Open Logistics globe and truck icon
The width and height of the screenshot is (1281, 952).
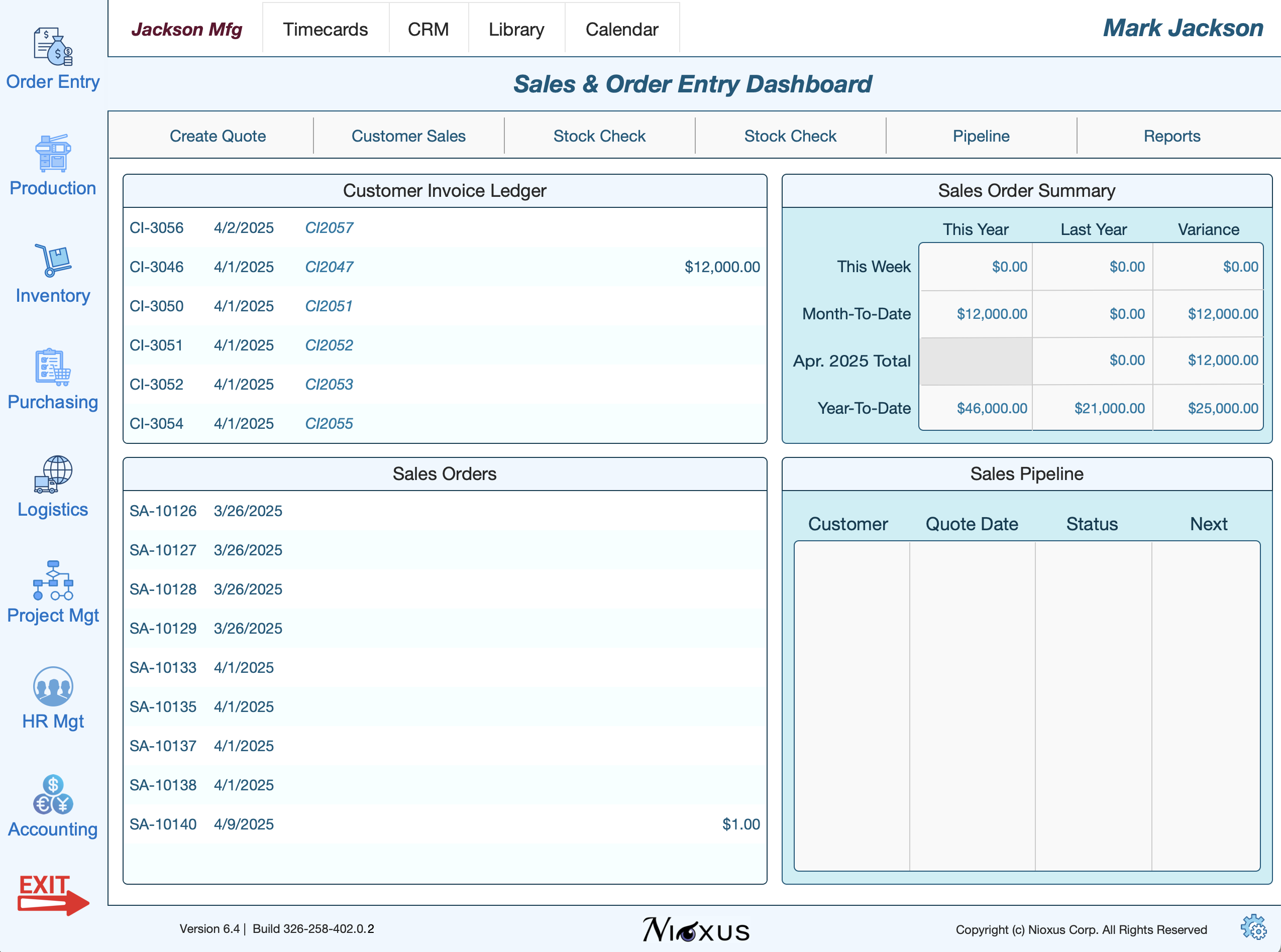(52, 474)
